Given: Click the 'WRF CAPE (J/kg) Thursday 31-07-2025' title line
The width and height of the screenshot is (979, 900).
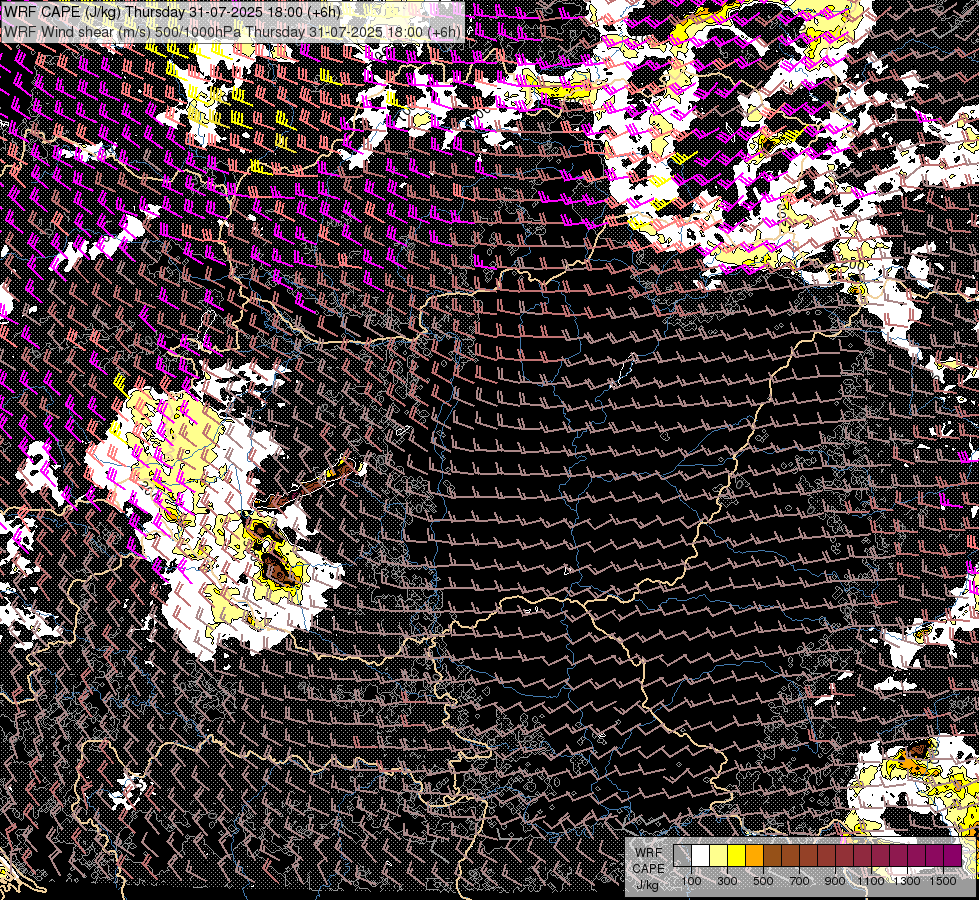Looking at the screenshot, I should [x=172, y=12].
